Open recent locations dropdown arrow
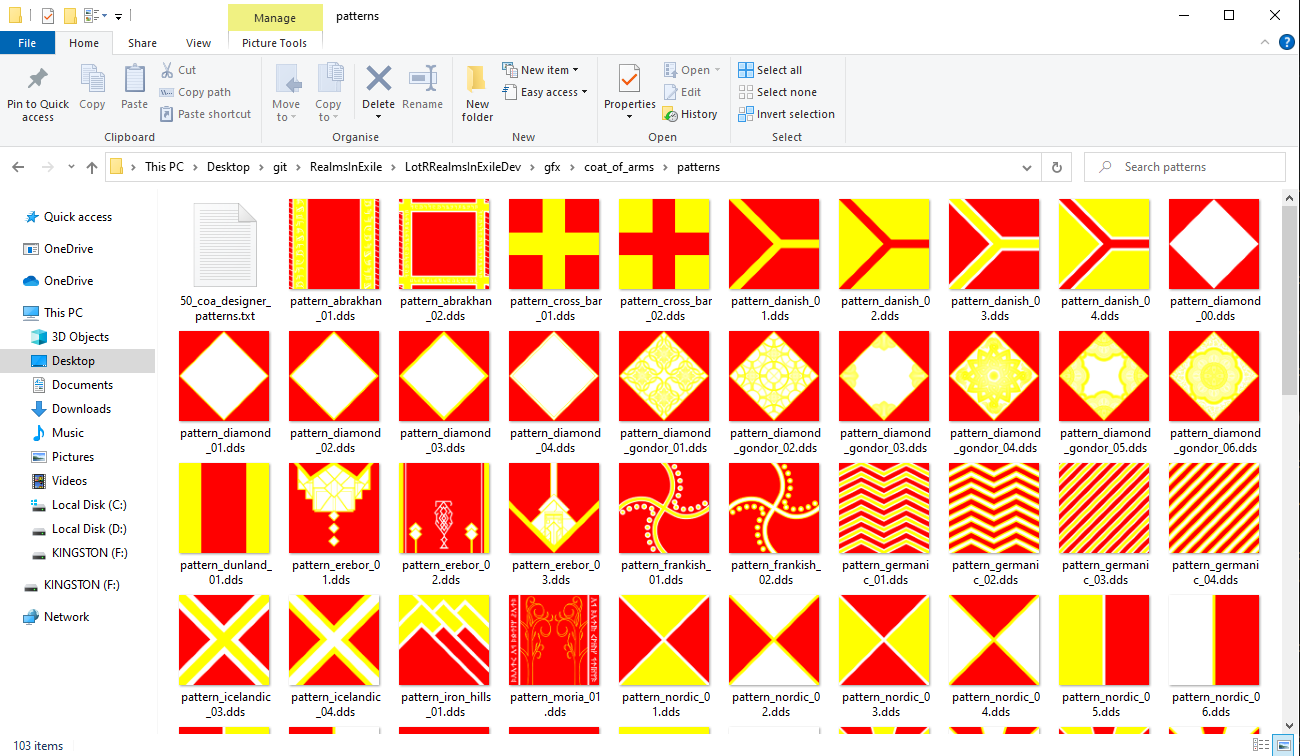 (x=71, y=167)
